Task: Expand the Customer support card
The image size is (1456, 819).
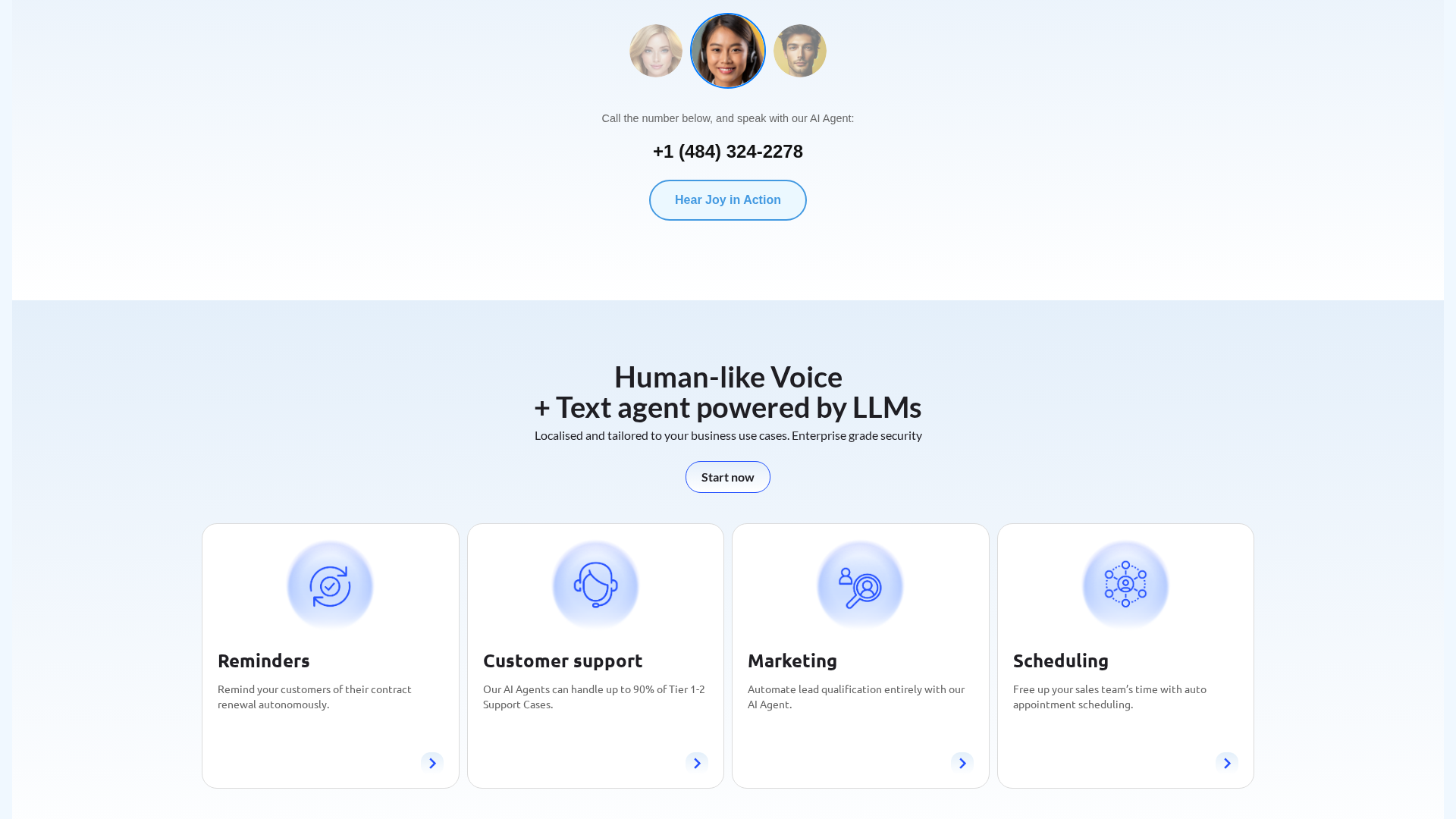Action: tap(595, 654)
